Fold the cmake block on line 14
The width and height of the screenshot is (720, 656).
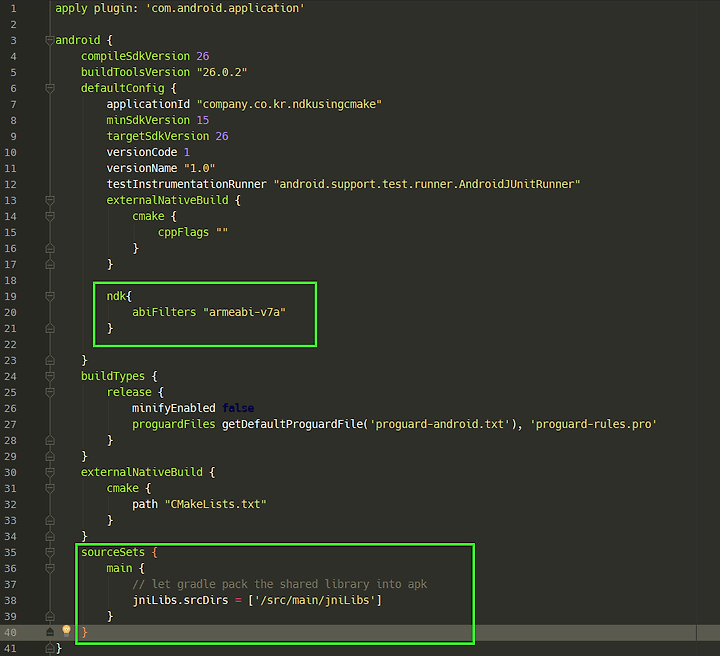[50, 216]
